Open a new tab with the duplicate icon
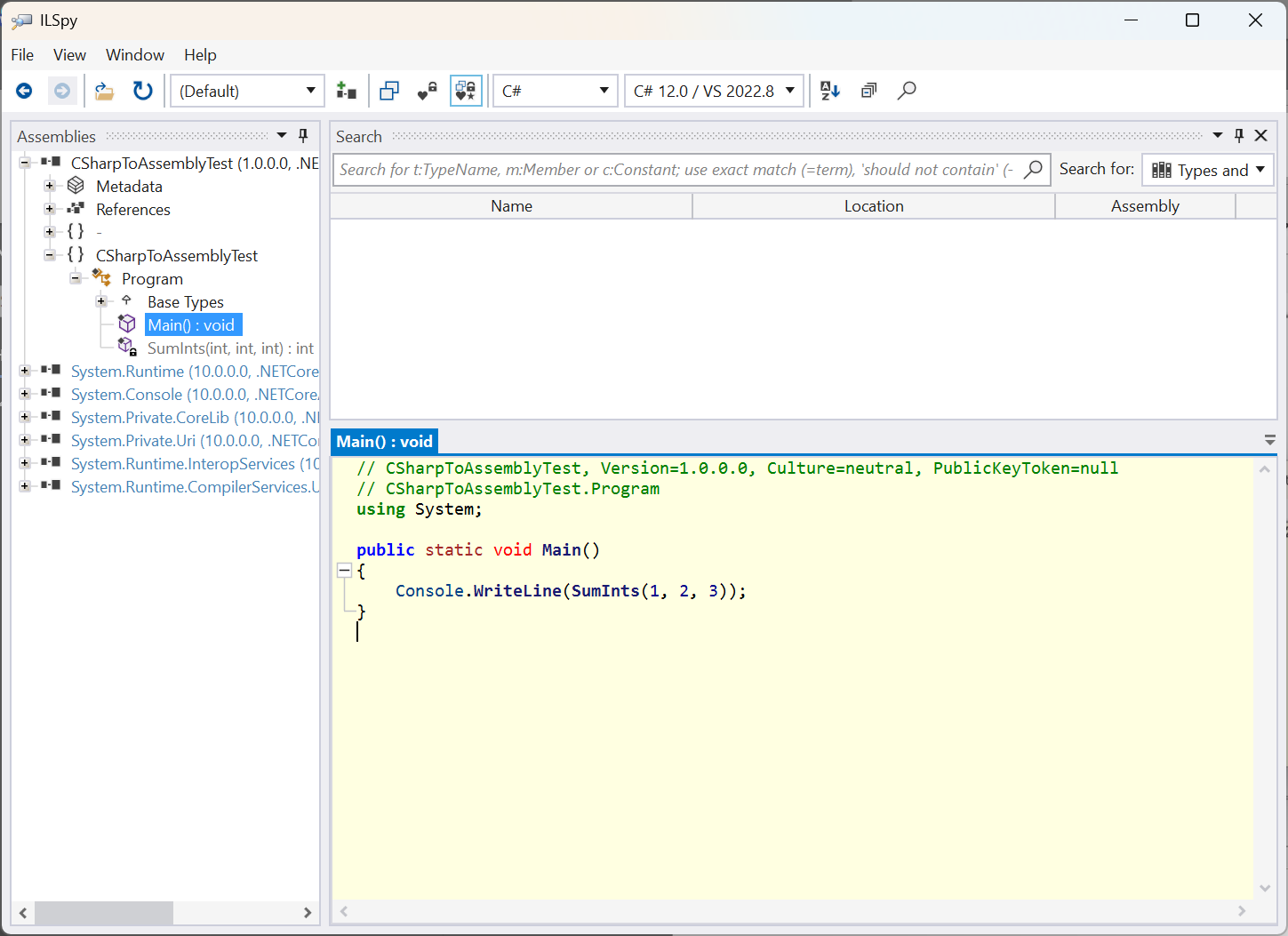Screen dimensions: 1288x936 pyautogui.click(x=389, y=90)
